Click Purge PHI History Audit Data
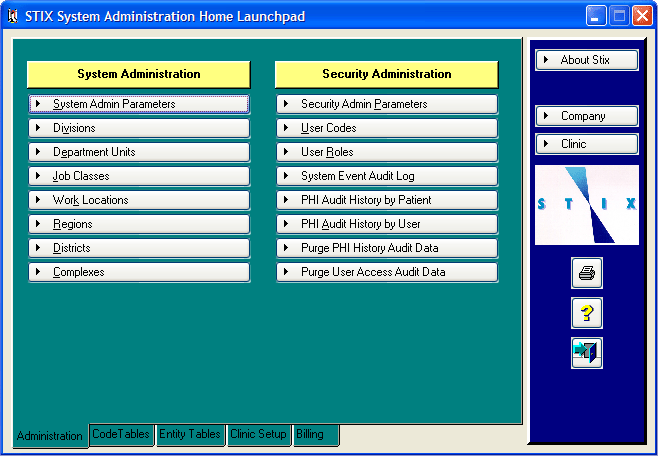 [x=387, y=248]
